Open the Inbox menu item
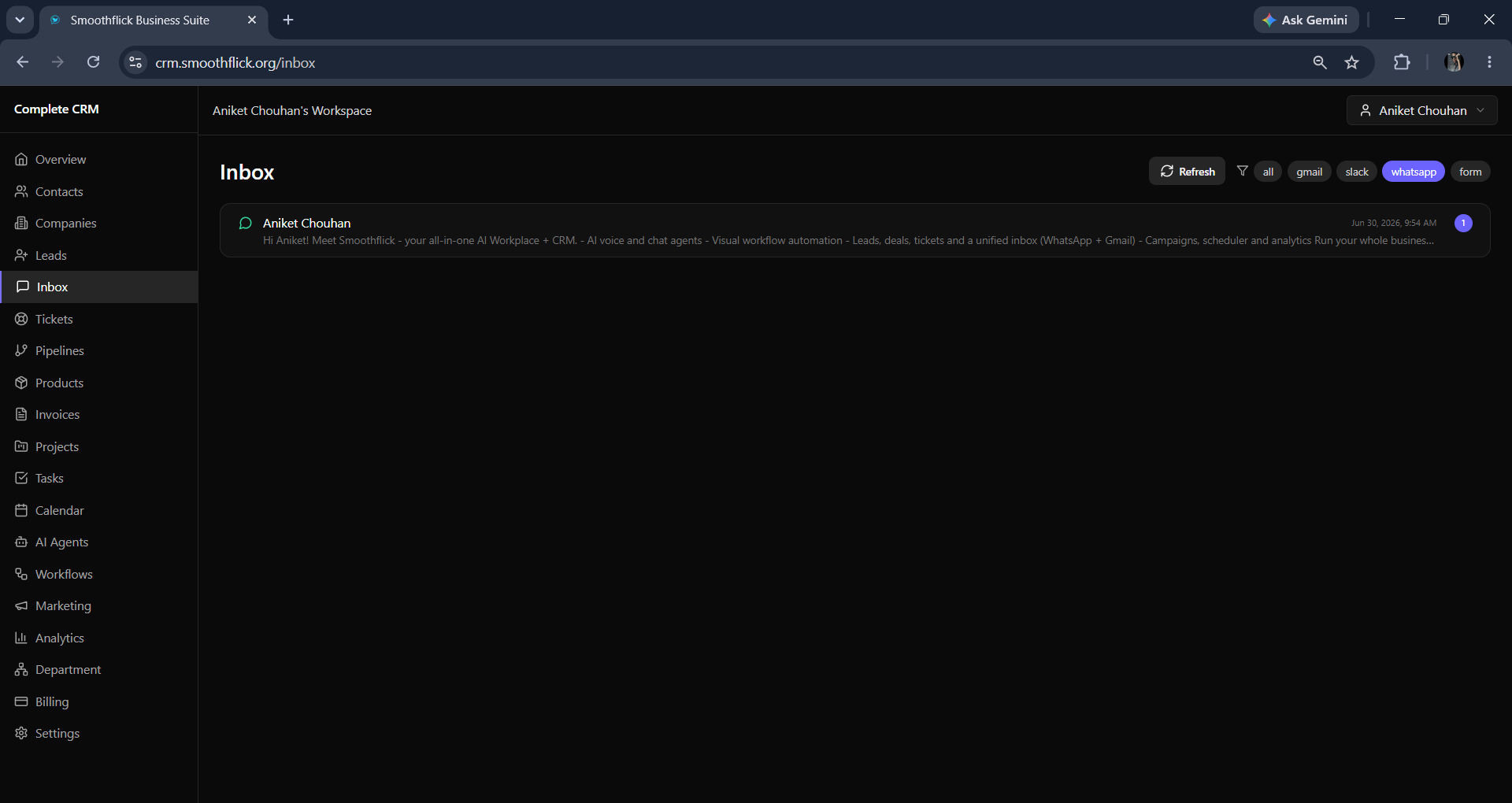This screenshot has height=803, width=1512. coord(99,287)
